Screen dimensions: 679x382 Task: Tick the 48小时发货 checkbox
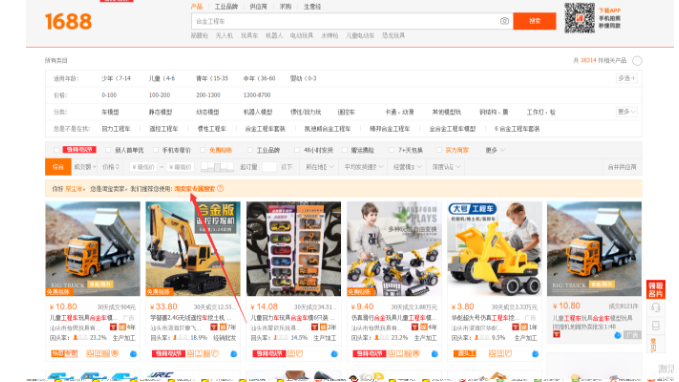click(297, 150)
